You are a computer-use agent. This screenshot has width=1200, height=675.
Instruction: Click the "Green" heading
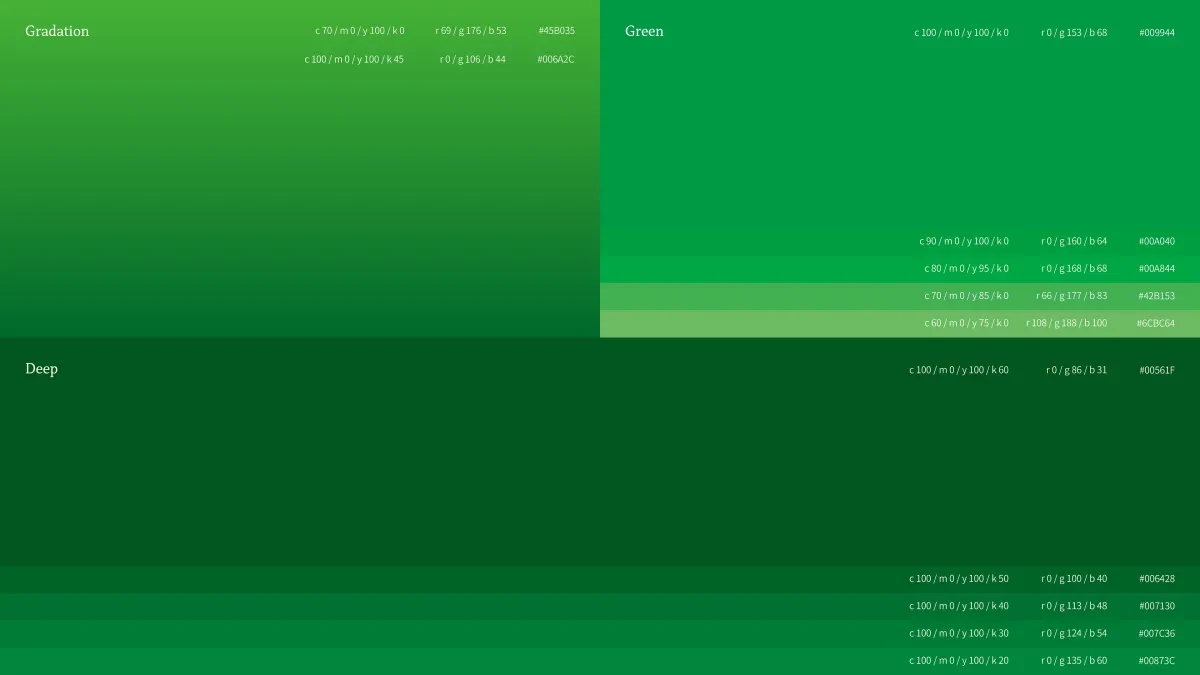pos(644,31)
